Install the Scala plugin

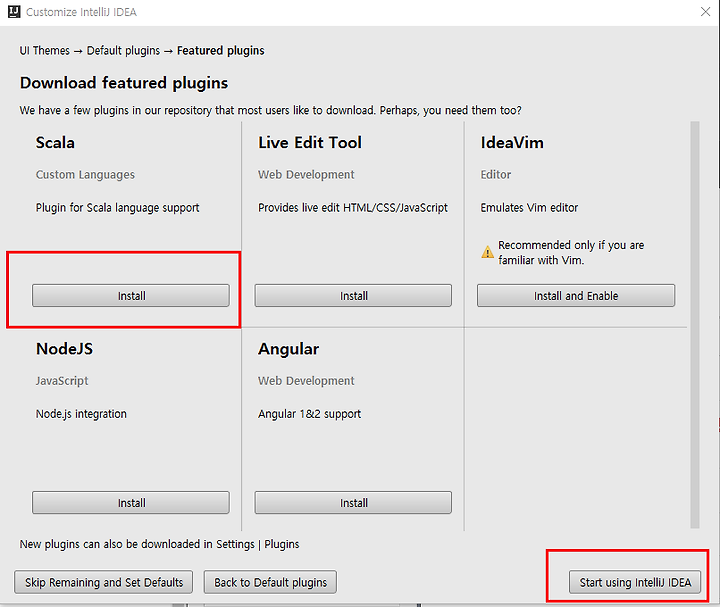coord(131,296)
